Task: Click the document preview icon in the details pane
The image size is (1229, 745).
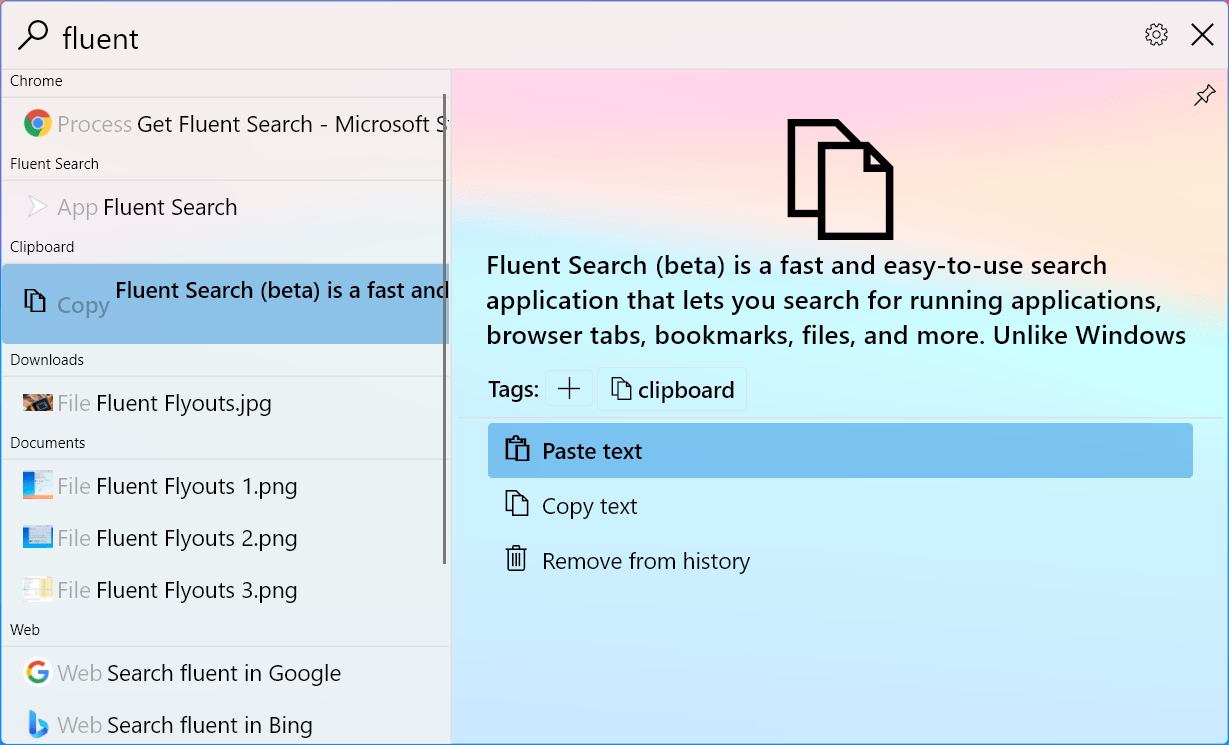Action: 840,177
